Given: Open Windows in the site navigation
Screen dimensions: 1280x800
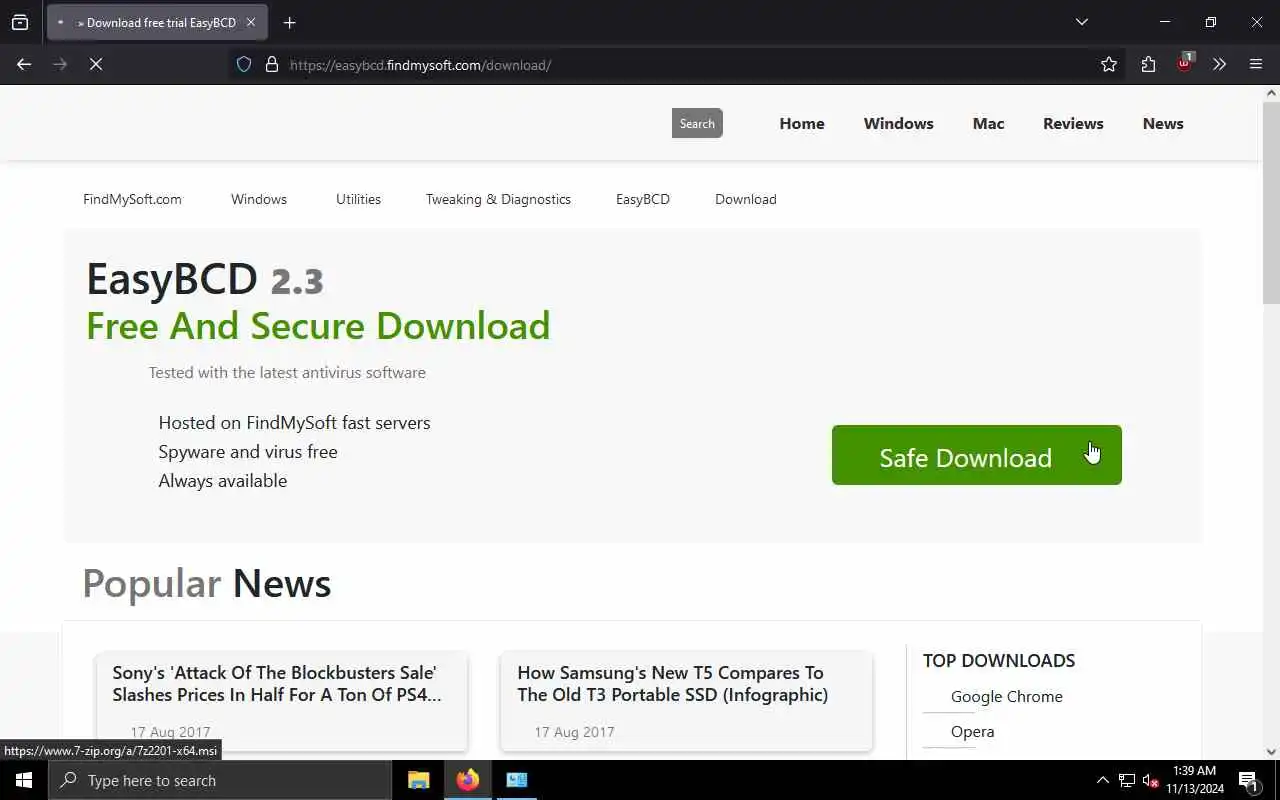Looking at the screenshot, I should click(x=898, y=123).
